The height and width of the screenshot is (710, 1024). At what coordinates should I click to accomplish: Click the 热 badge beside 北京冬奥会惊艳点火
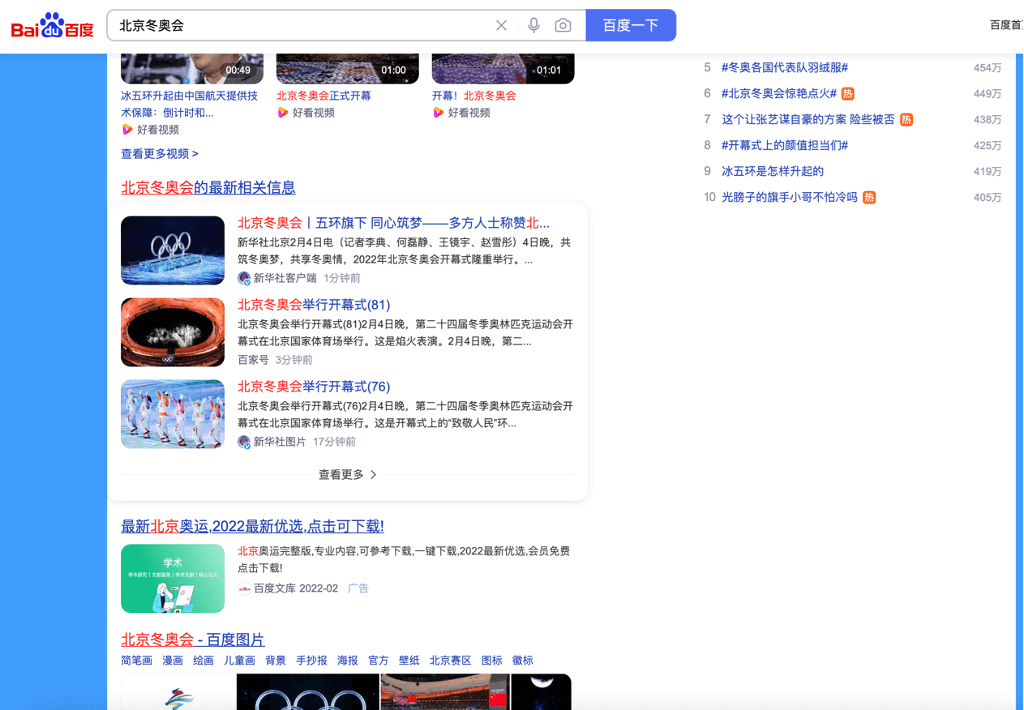(x=848, y=93)
